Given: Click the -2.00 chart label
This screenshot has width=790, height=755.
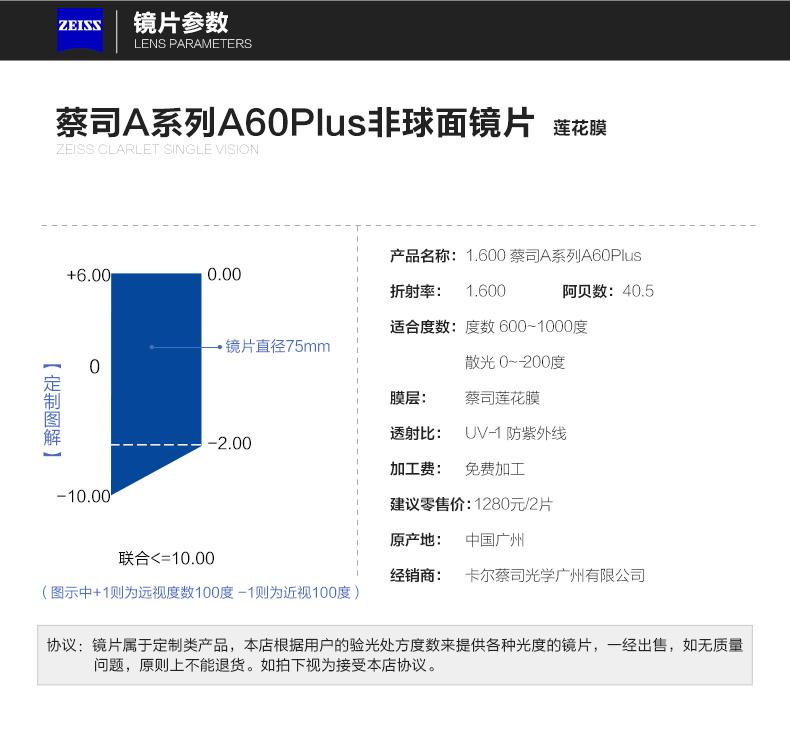Looking at the screenshot, I should point(229,443).
